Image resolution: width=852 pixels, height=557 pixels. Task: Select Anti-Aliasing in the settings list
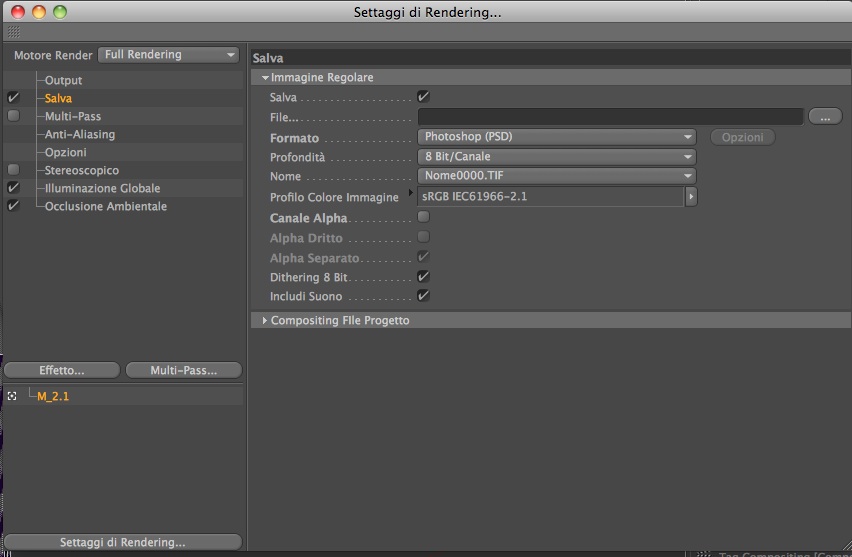pos(80,134)
